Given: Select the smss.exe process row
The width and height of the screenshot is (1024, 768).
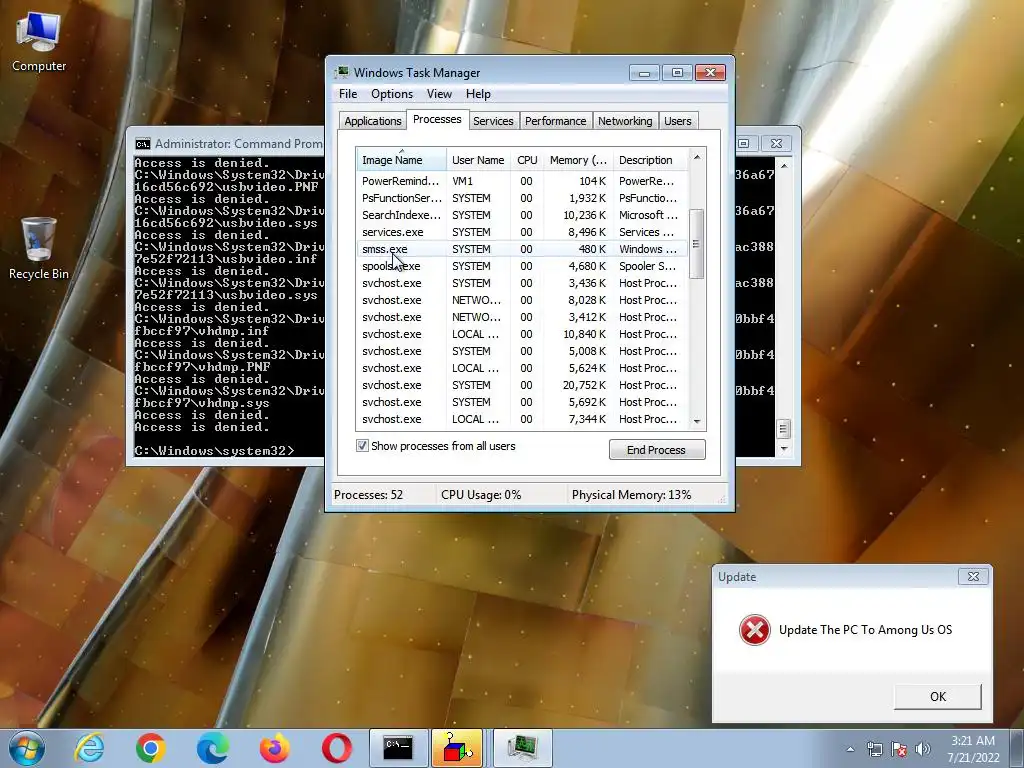Looking at the screenshot, I should point(522,249).
